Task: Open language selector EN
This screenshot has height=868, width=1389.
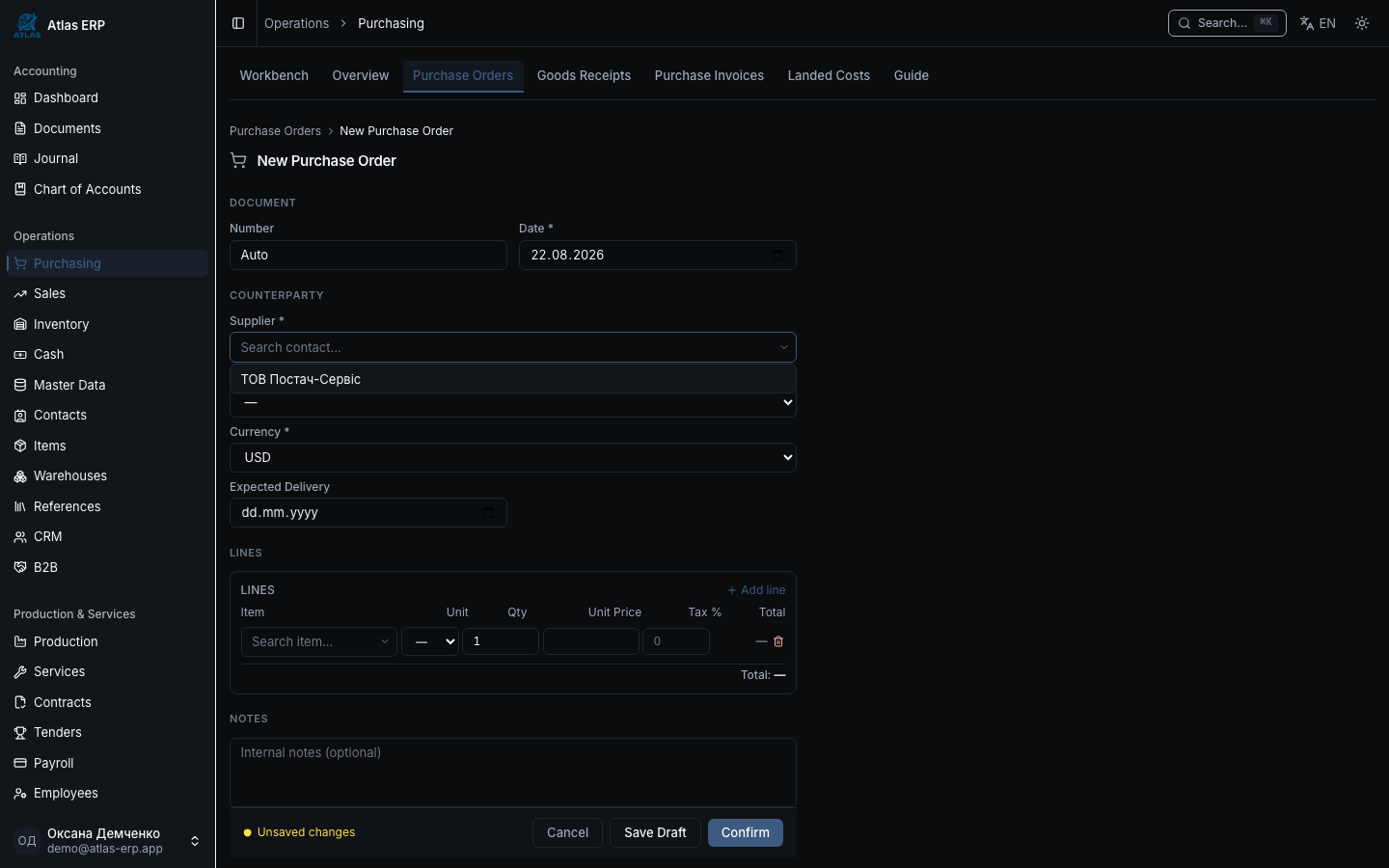Action: tap(1318, 23)
